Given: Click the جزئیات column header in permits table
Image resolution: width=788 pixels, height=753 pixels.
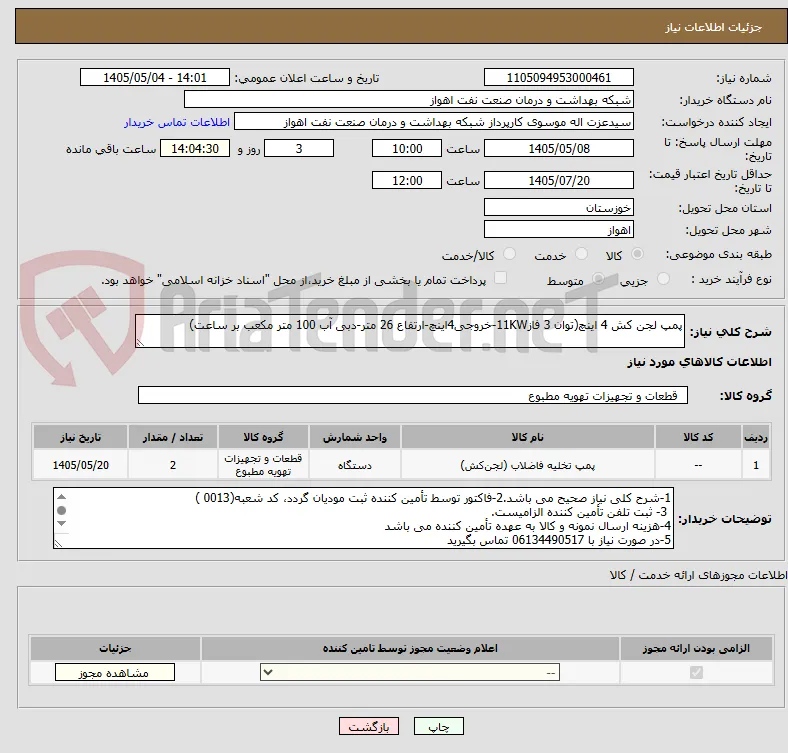Looking at the screenshot, I should [x=115, y=648].
